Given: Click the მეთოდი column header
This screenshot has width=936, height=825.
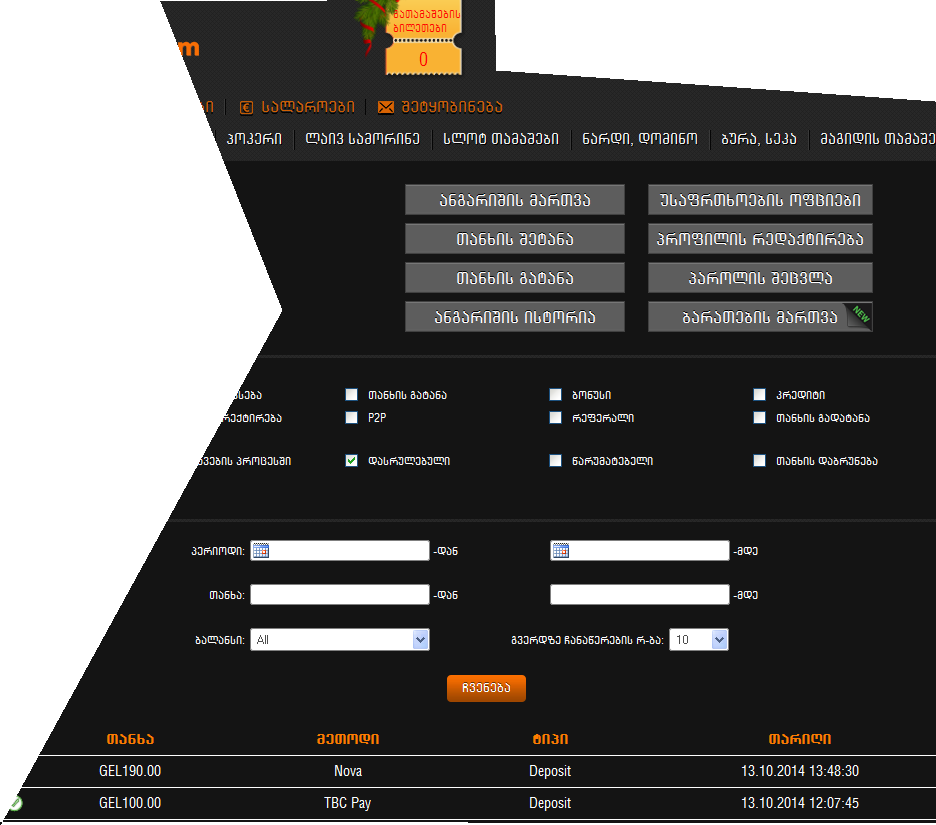Looking at the screenshot, I should (347, 738).
